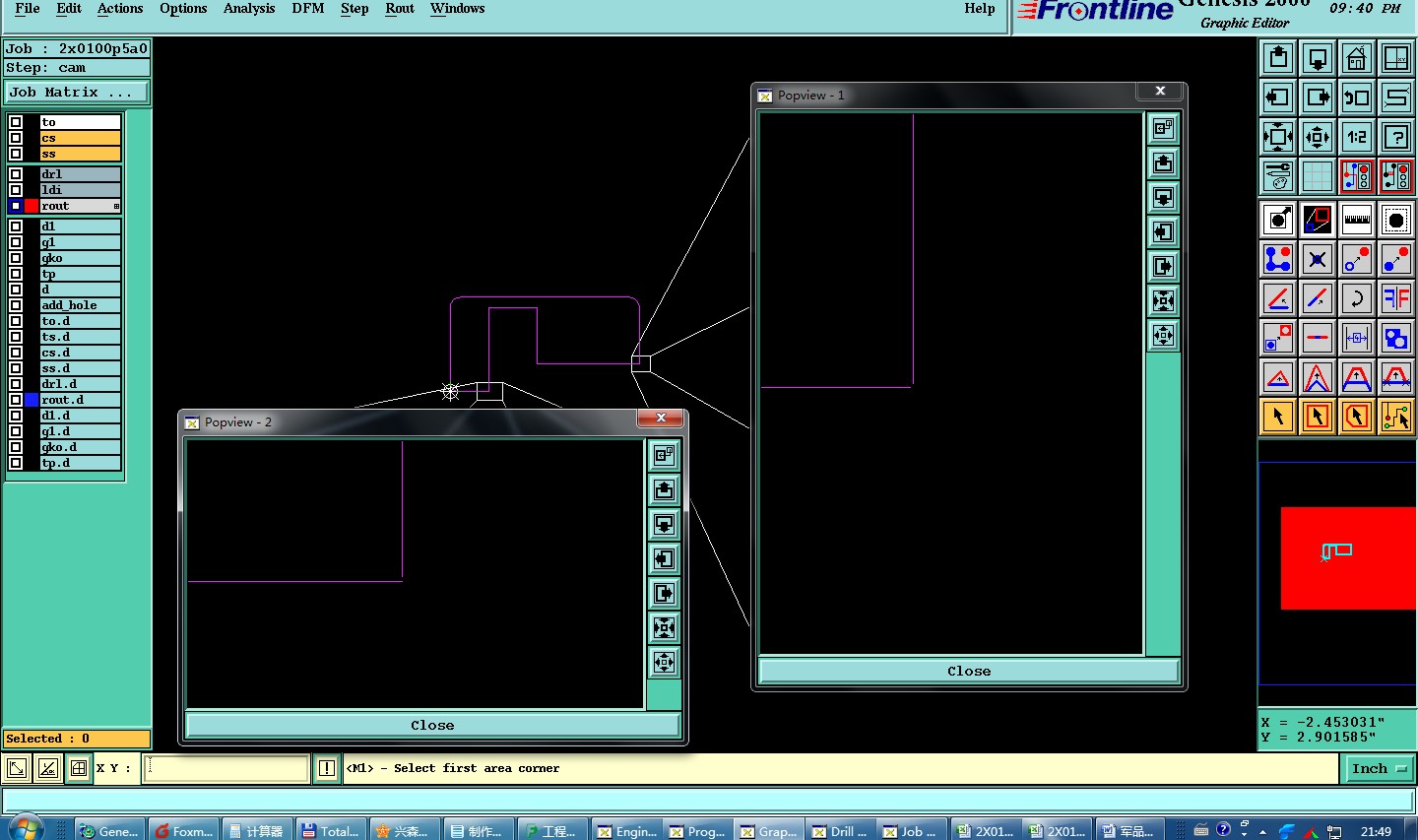Open the Help menu
The width and height of the screenshot is (1418, 840).
tap(979, 8)
